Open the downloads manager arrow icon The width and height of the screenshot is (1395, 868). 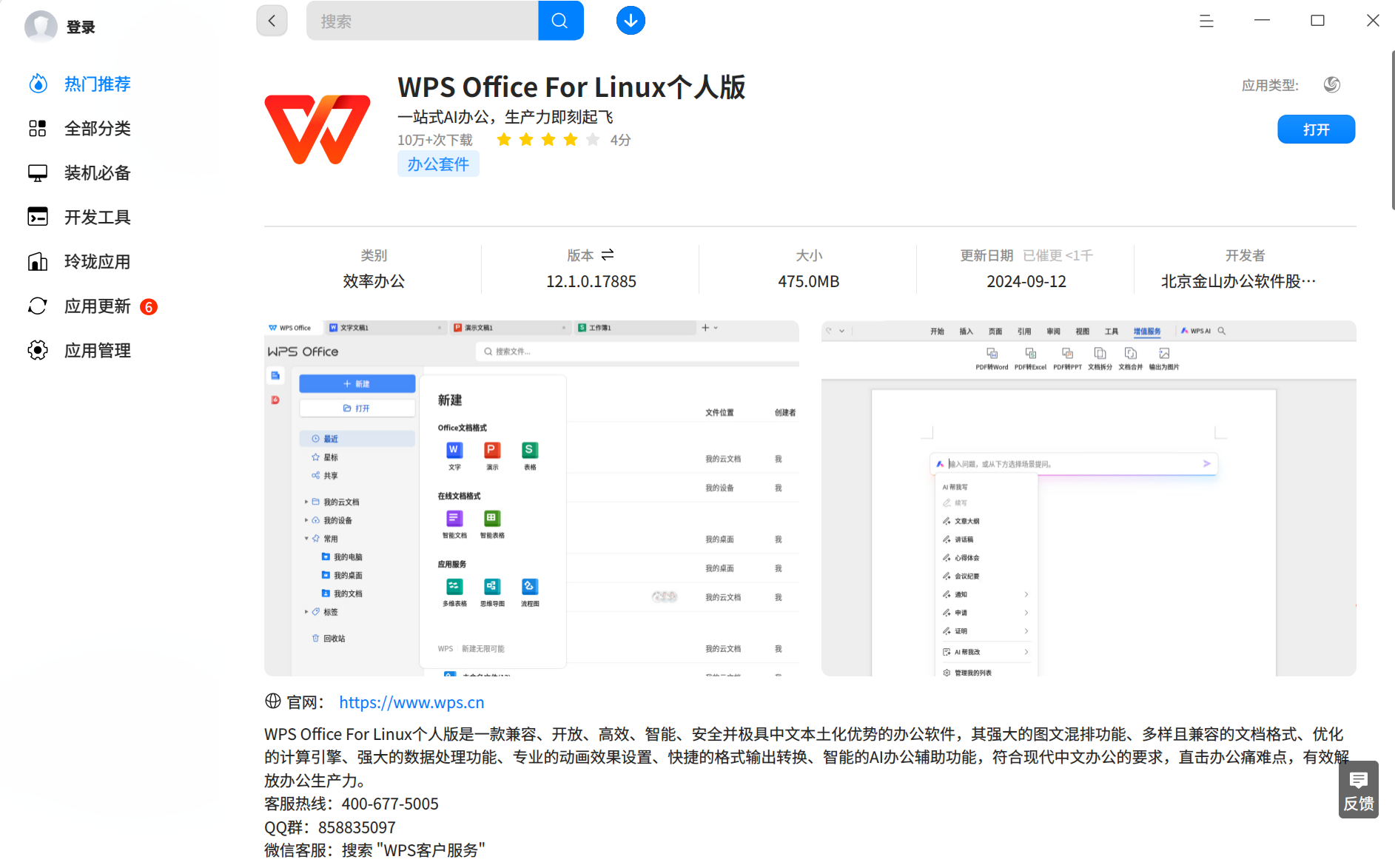(x=631, y=21)
